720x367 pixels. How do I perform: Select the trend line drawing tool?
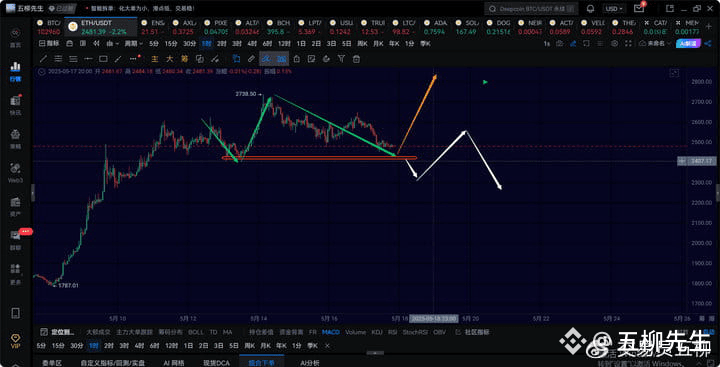43,59
